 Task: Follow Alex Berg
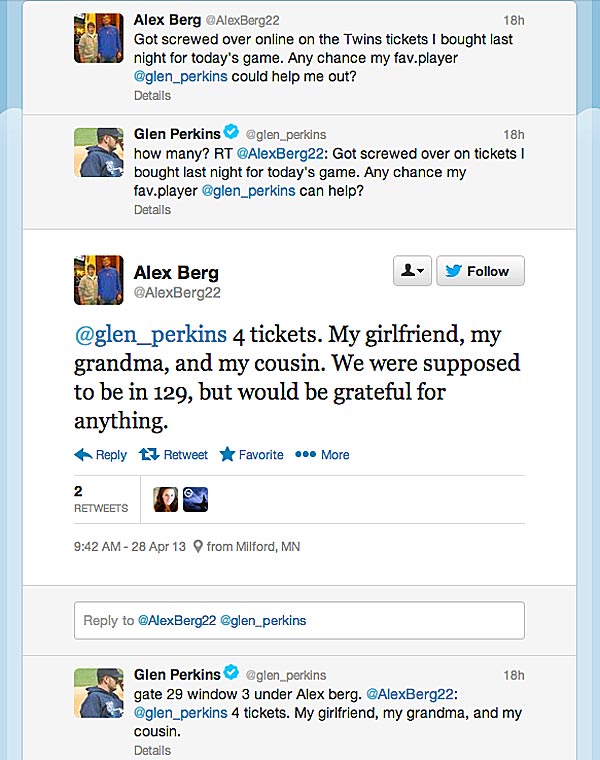click(480, 271)
